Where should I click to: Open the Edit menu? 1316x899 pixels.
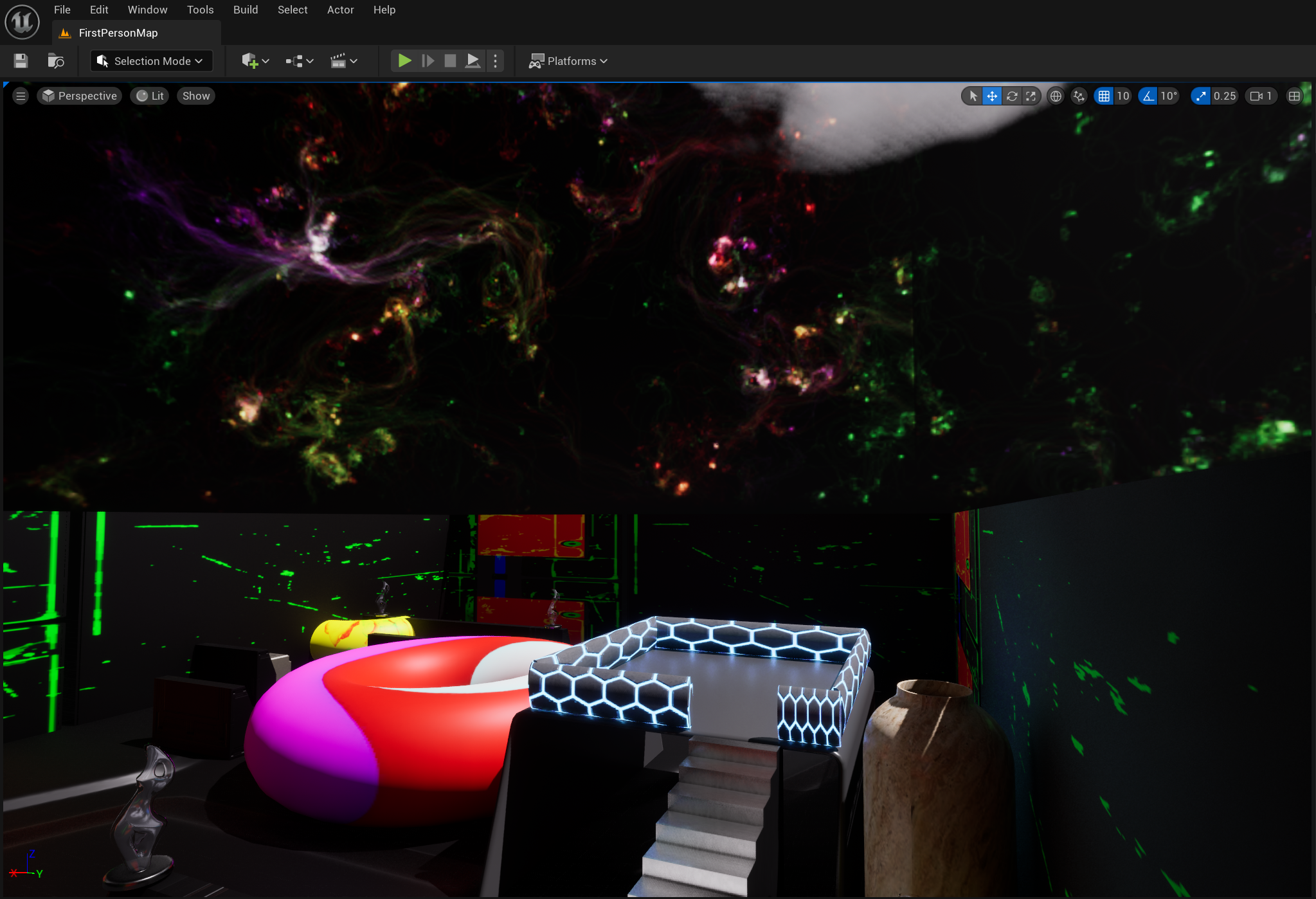pos(99,10)
